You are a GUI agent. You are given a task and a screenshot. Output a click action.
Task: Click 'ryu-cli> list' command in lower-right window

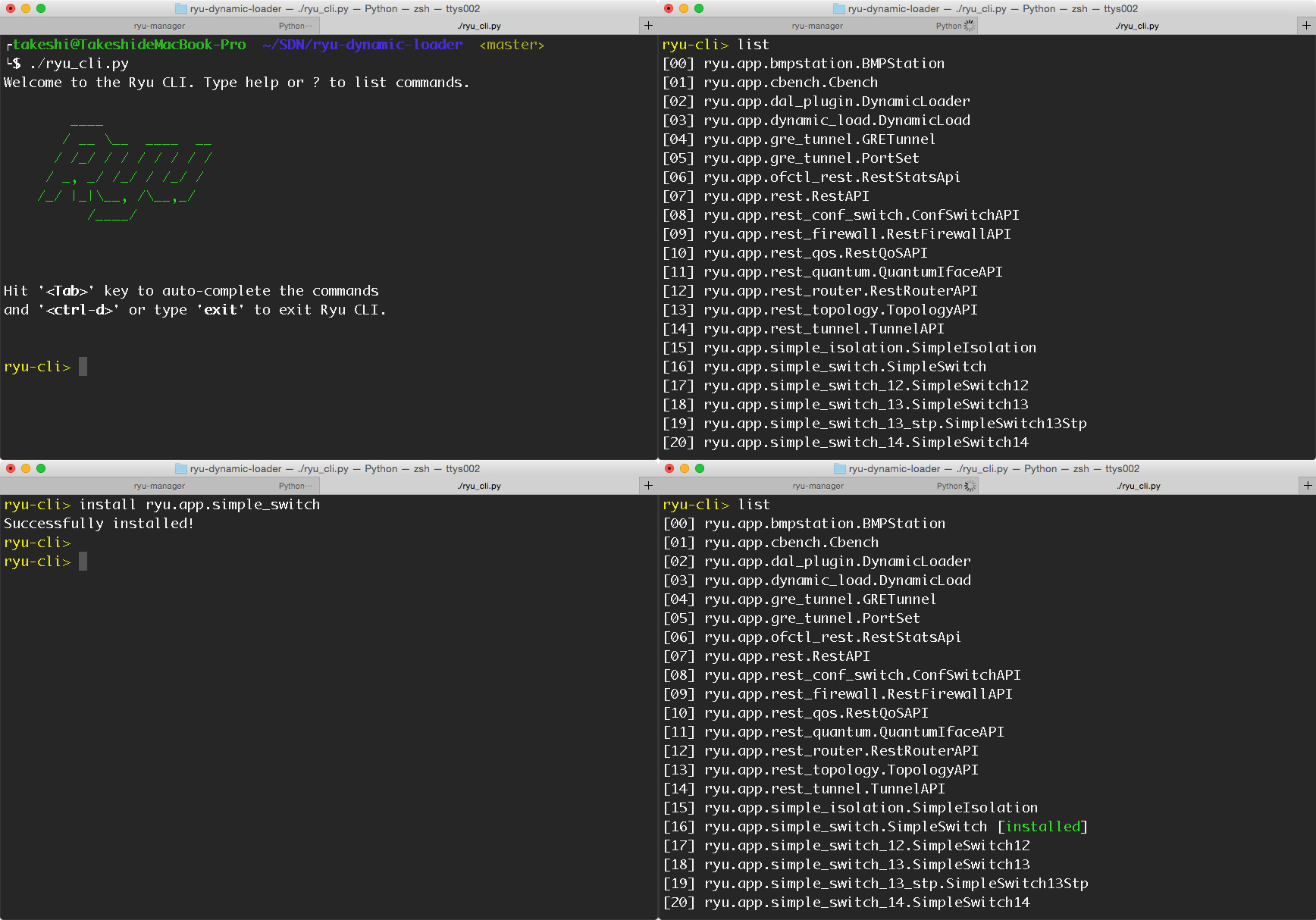(x=716, y=505)
